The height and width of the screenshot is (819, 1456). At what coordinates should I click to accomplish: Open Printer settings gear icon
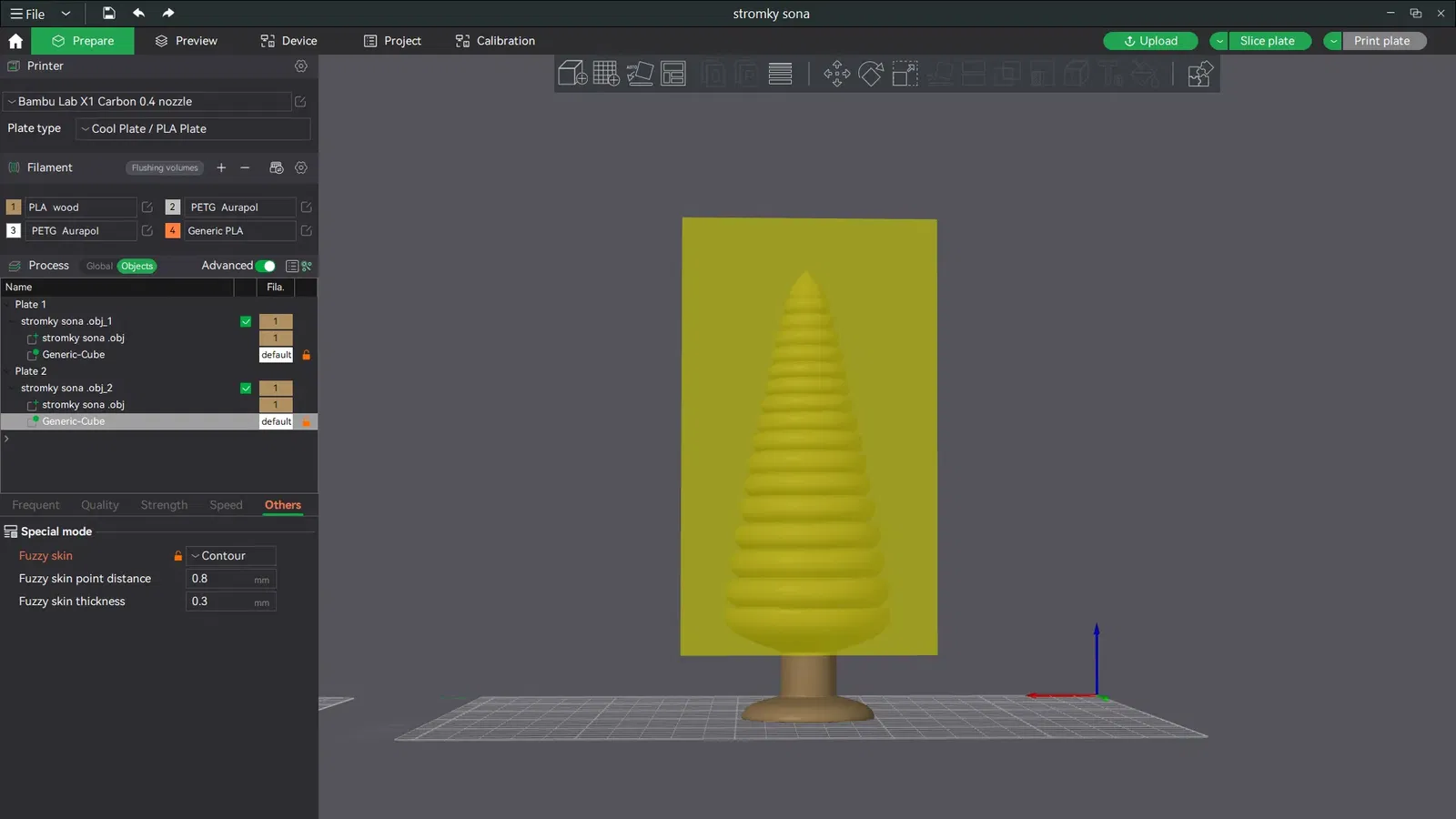click(301, 66)
